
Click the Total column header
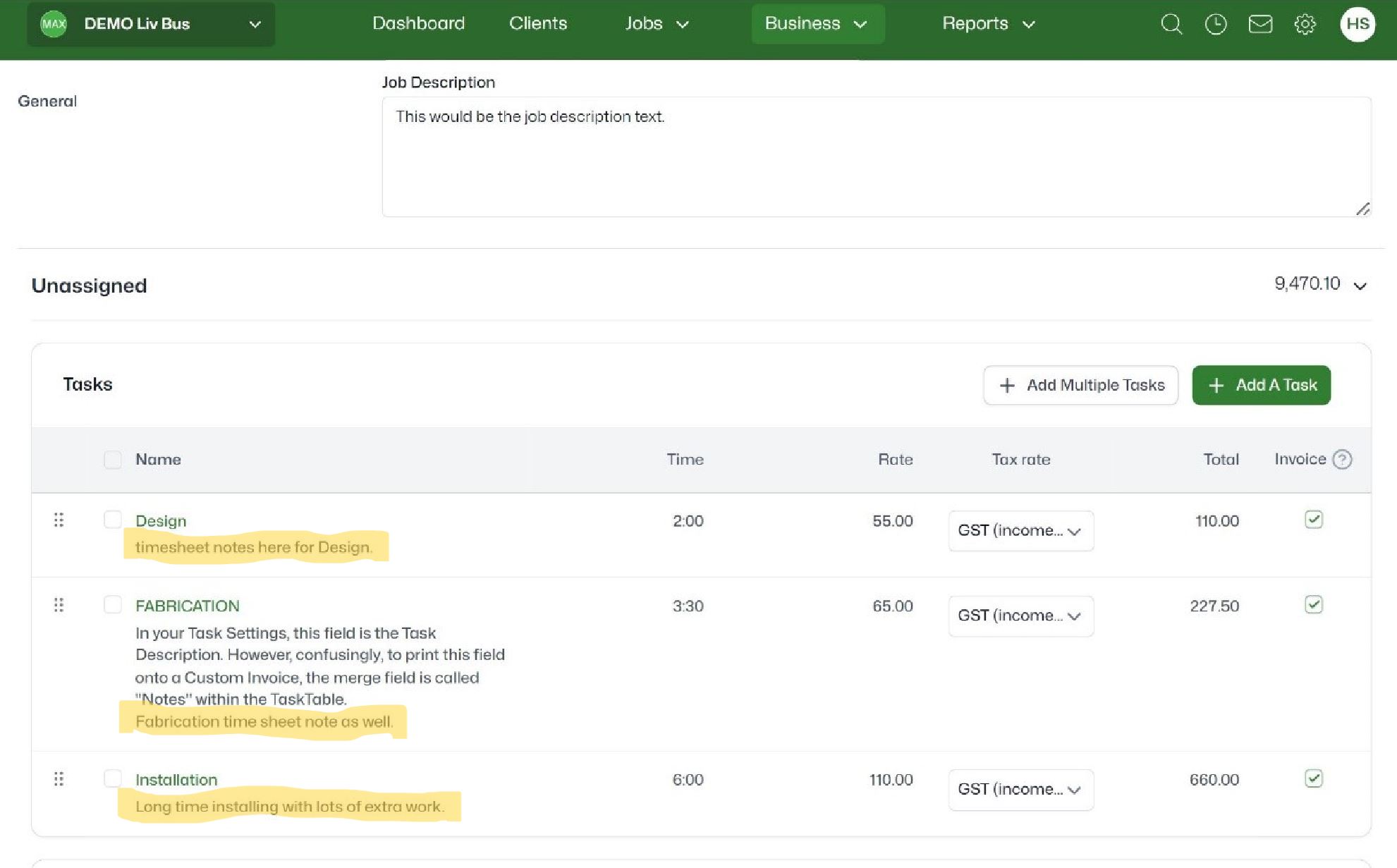(1221, 460)
